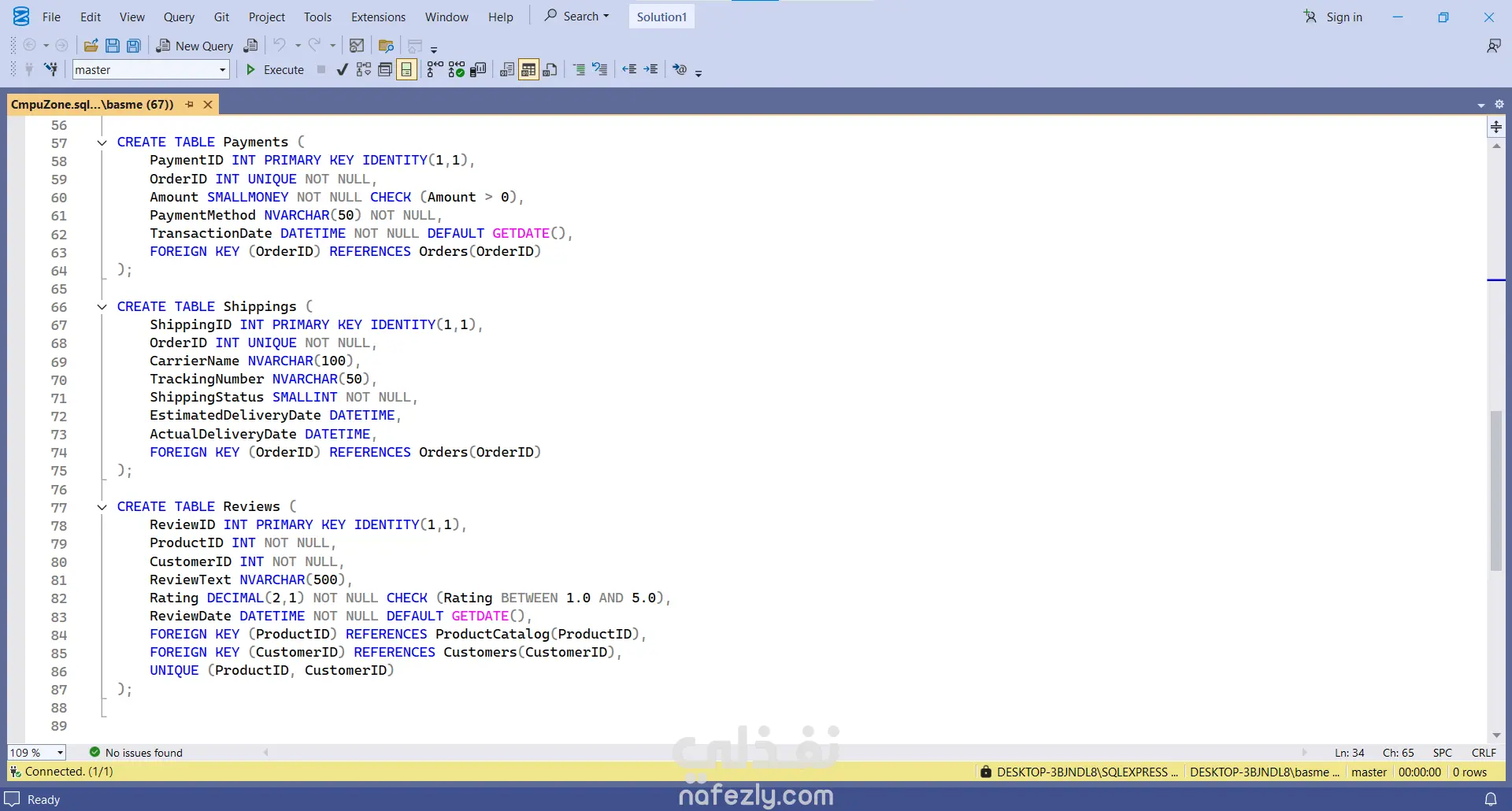1512x811 pixels.
Task: Toggle Include Live Query Statistics
Action: 457,69
